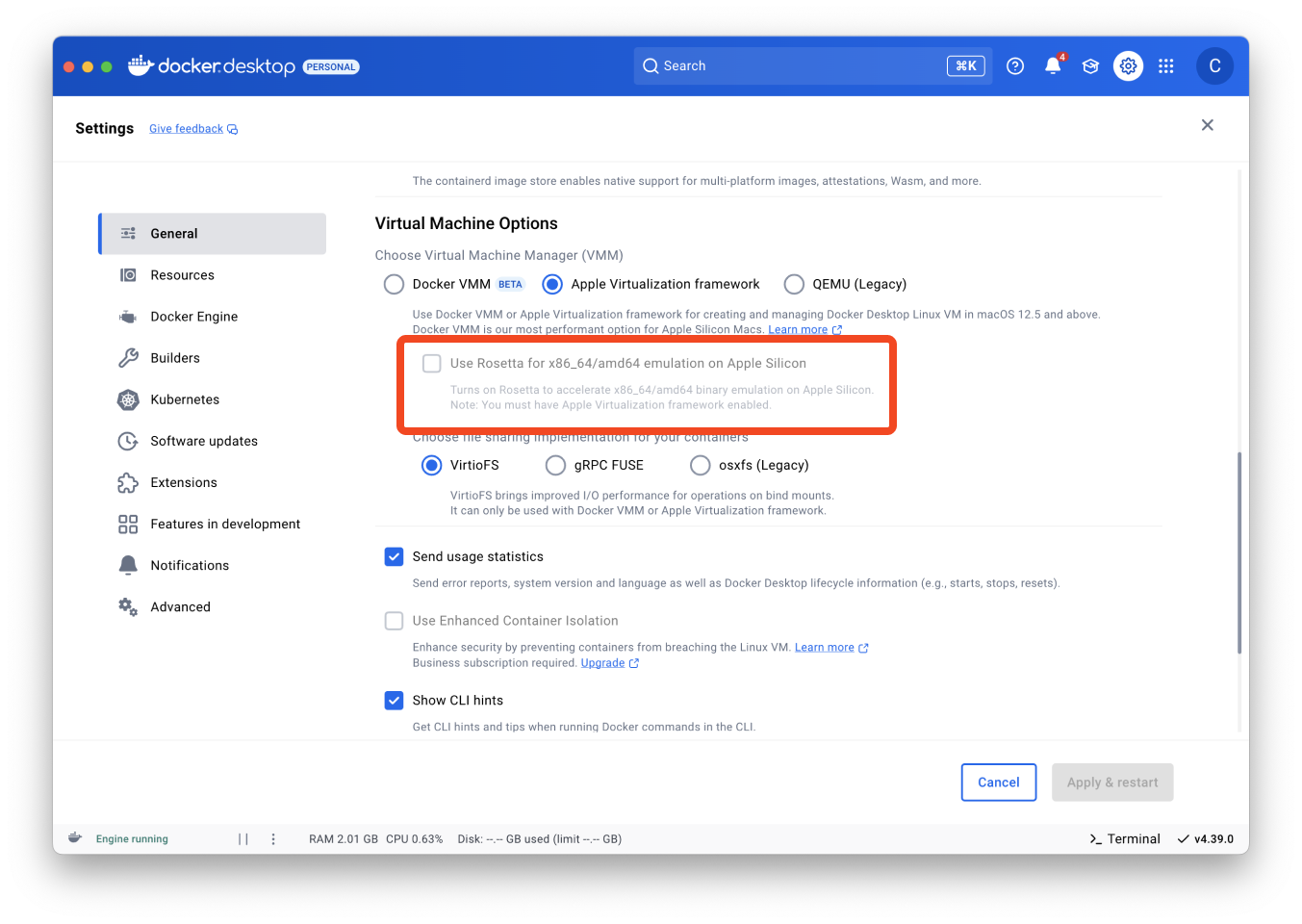Go to Advanced settings section

click(x=212, y=606)
